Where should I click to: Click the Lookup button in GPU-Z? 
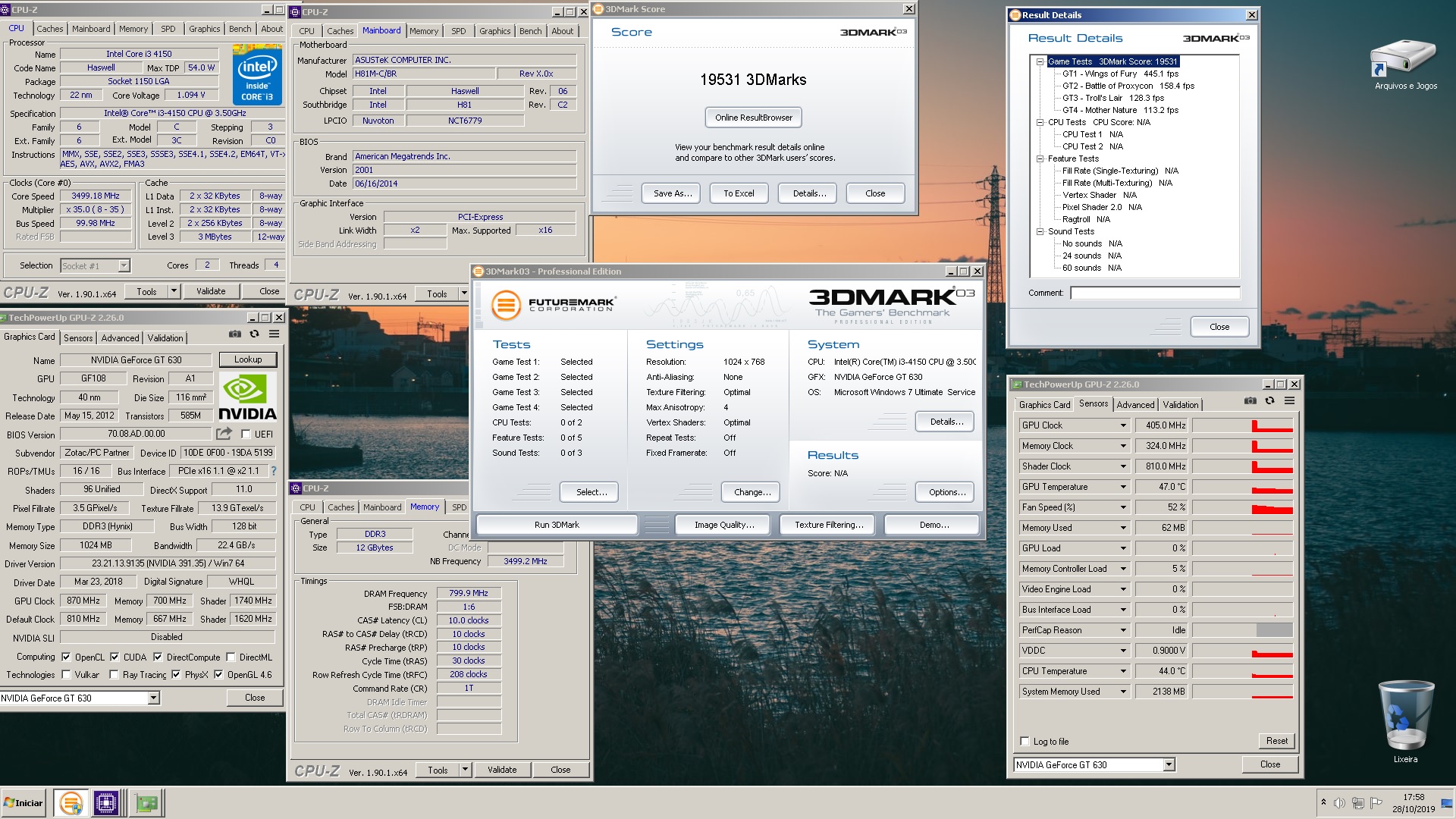click(x=248, y=359)
